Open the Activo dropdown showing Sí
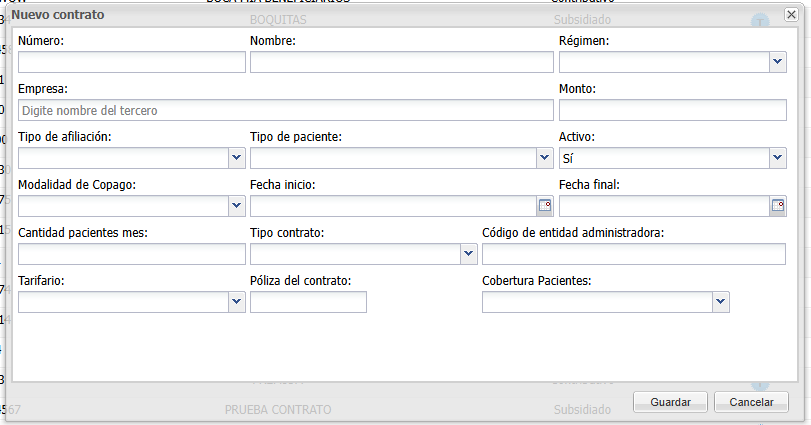Screen dimensions: 811x425 [x=777, y=158]
